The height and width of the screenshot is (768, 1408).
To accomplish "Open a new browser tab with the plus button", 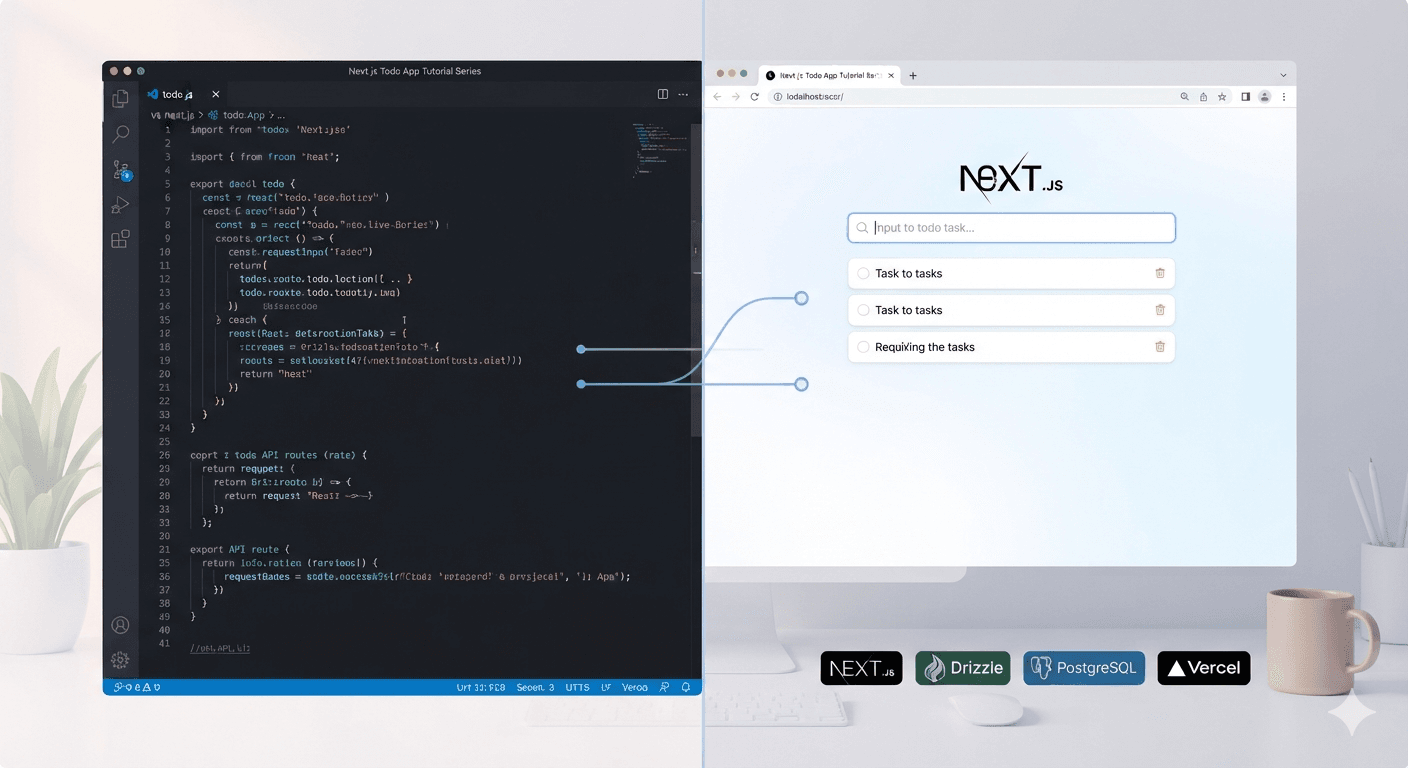I will click(912, 75).
